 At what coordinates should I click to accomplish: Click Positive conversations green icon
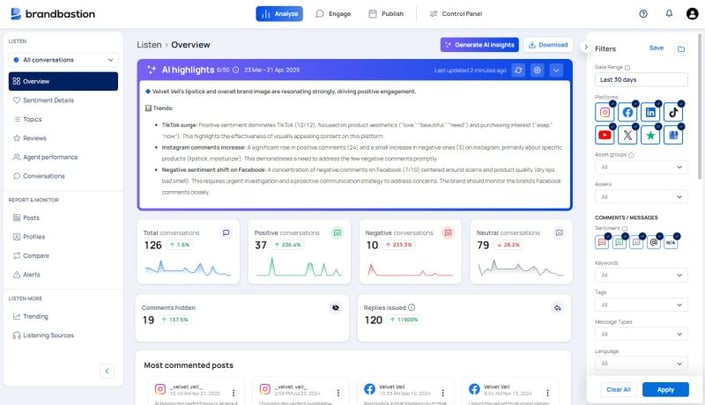337,233
